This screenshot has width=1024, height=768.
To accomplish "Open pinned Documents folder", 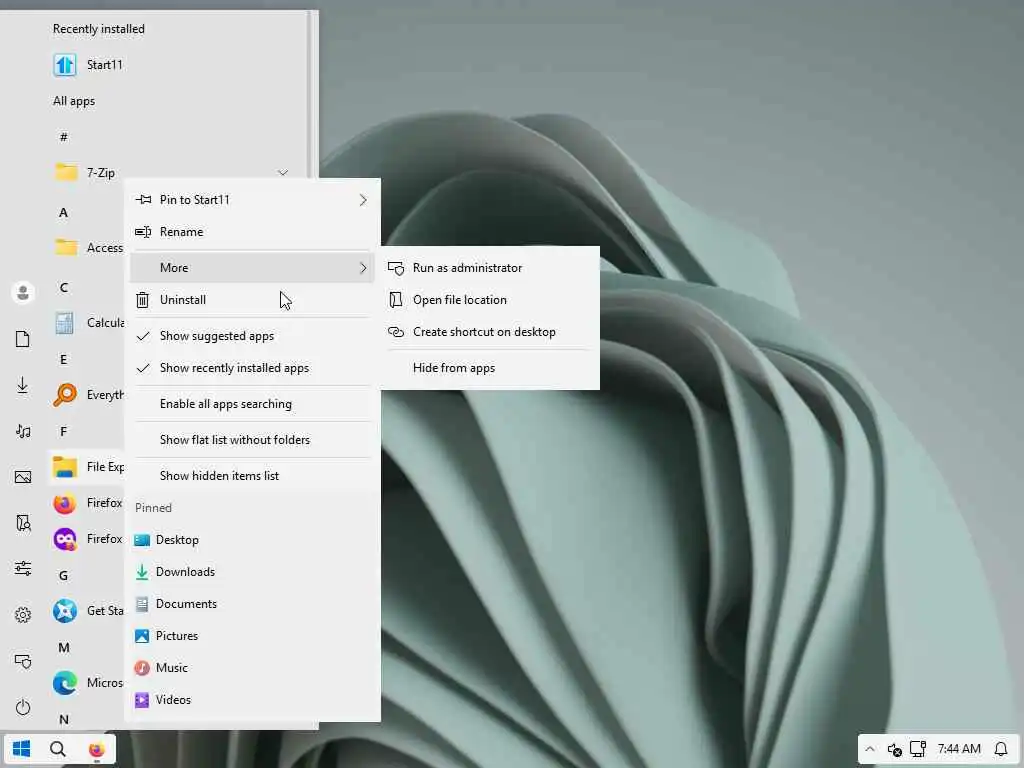I will tap(252, 603).
